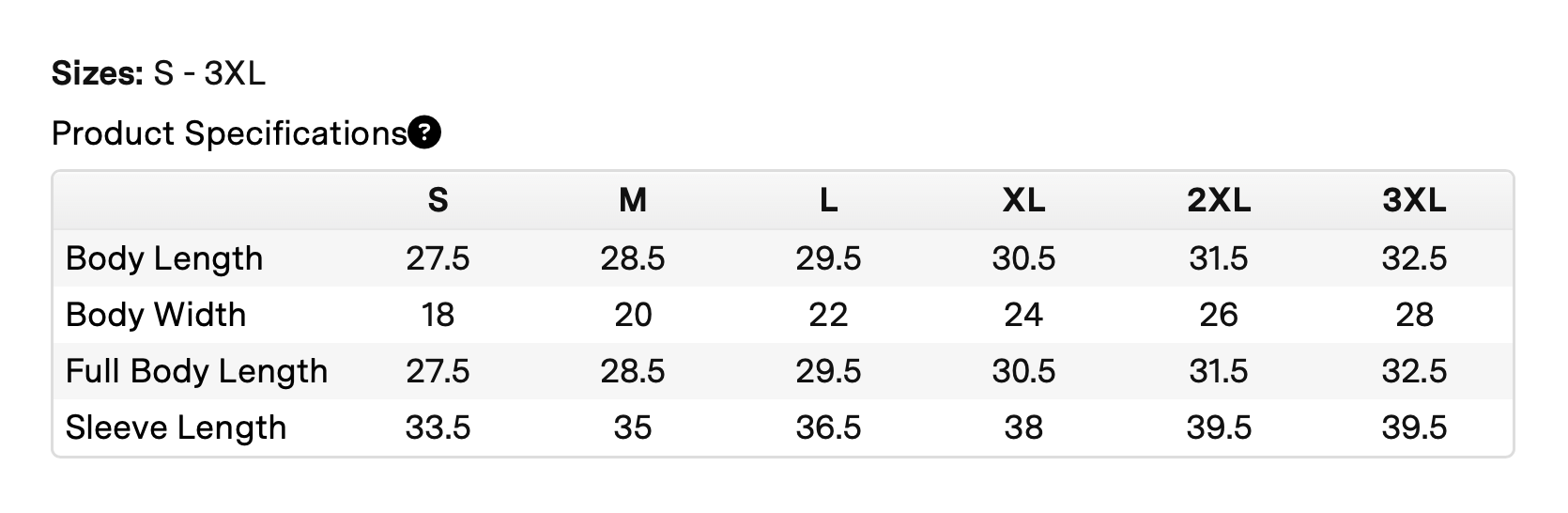
Task: Click the Body Length row label
Action: pyautogui.click(x=164, y=258)
